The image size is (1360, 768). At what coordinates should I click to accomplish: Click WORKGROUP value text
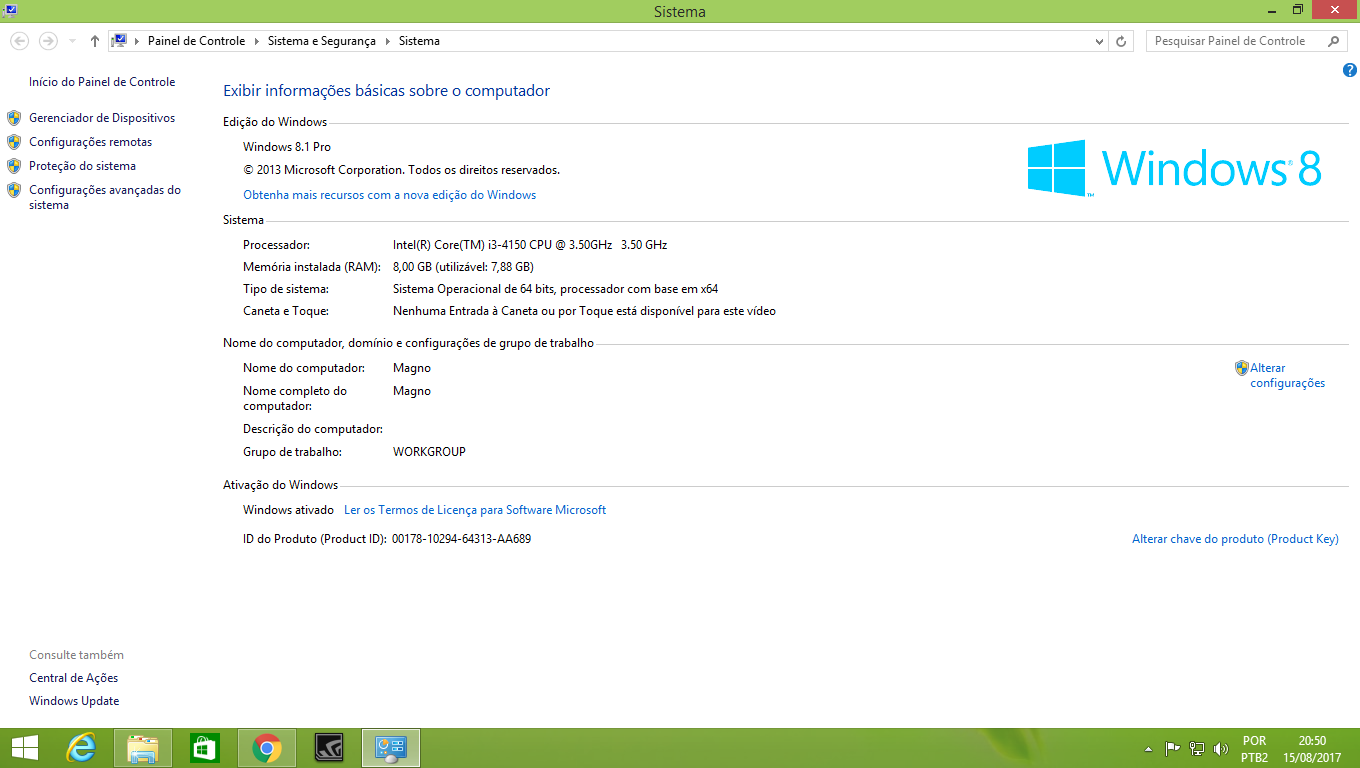click(429, 452)
